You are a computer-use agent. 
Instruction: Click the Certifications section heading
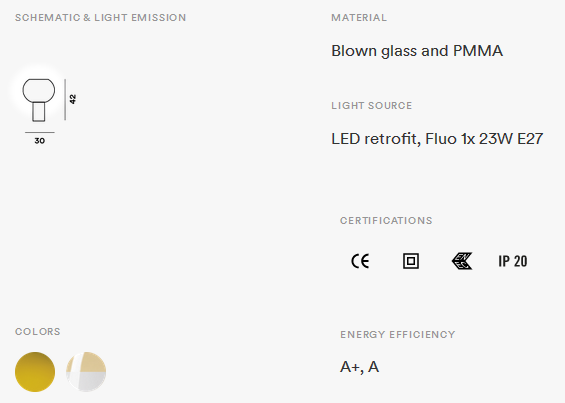[x=386, y=221]
